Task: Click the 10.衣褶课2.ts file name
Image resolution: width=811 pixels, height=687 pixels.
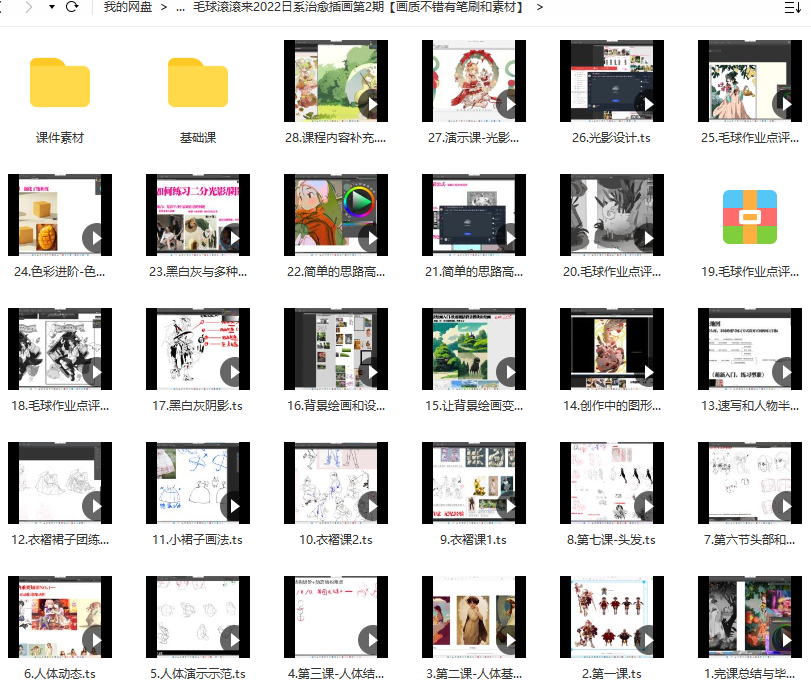Action: pyautogui.click(x=336, y=540)
